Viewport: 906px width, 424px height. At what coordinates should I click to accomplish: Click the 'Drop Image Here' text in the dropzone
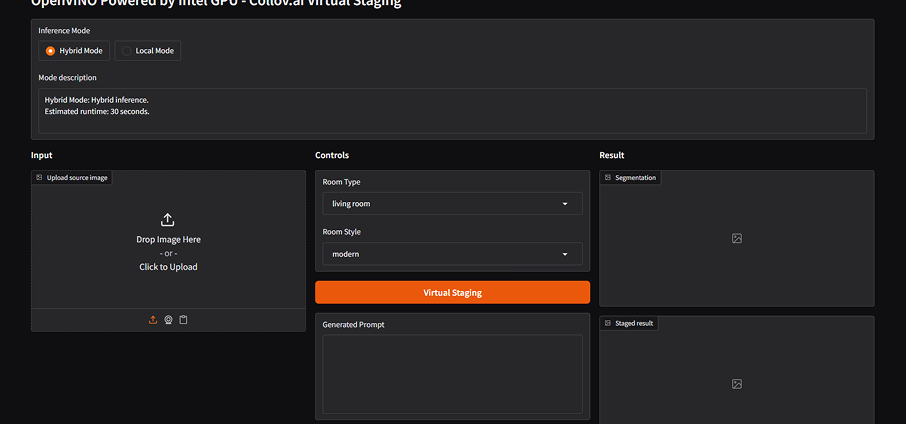click(168, 240)
